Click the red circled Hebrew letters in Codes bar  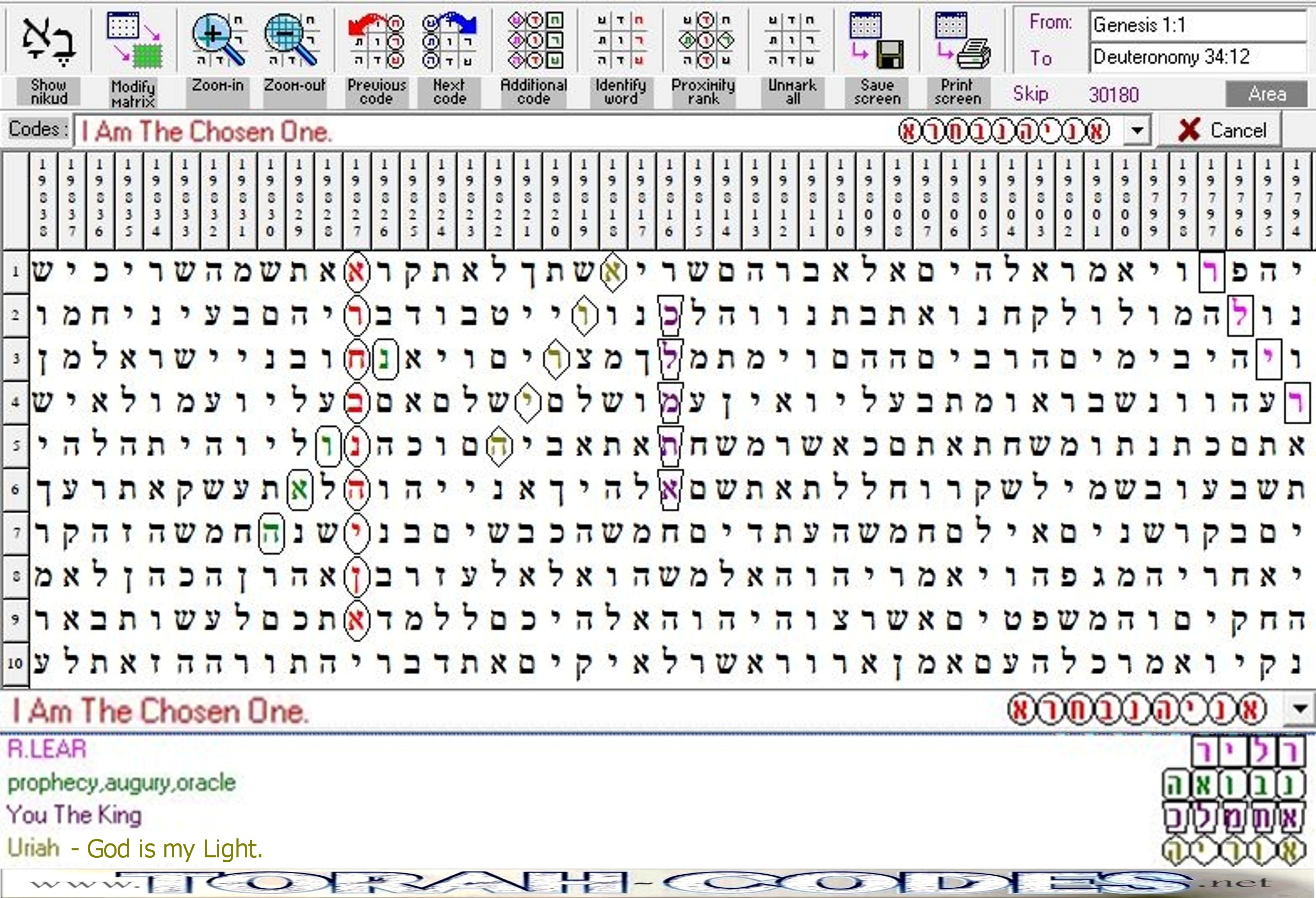click(x=1004, y=131)
